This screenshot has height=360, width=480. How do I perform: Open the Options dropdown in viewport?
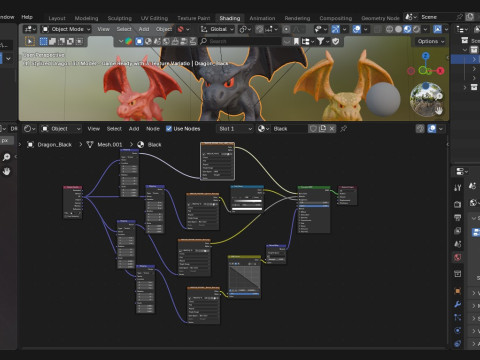point(431,41)
